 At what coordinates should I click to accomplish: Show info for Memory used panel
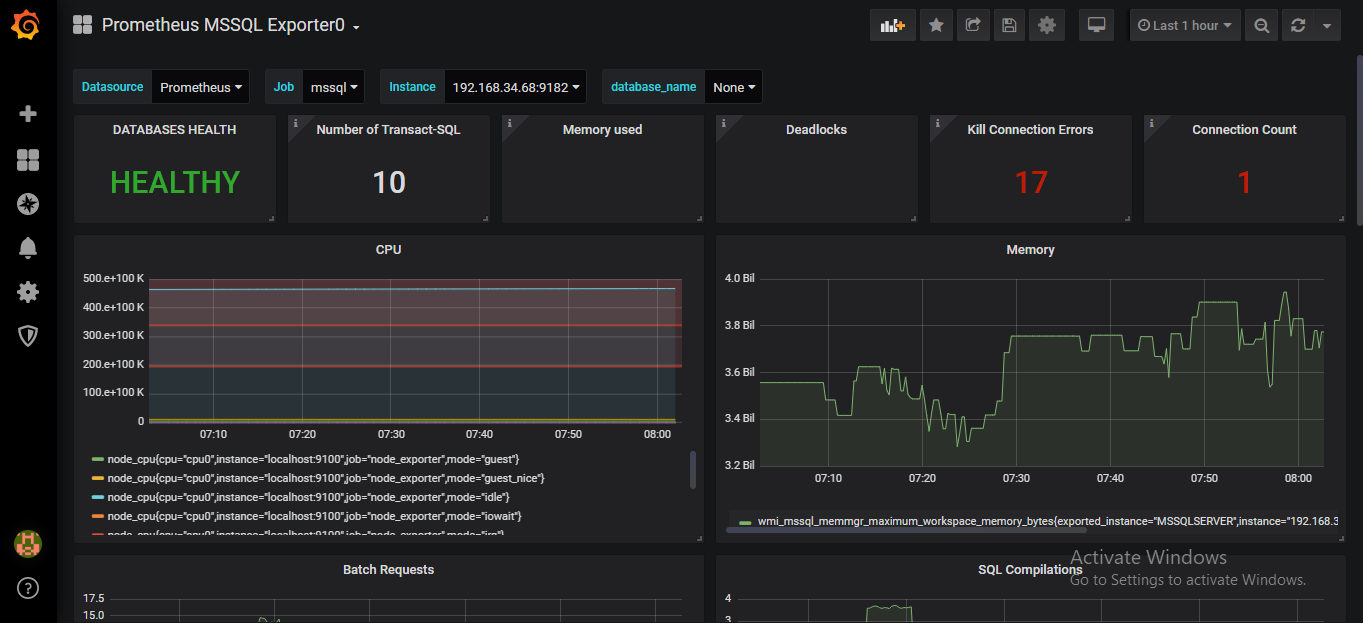[x=510, y=123]
